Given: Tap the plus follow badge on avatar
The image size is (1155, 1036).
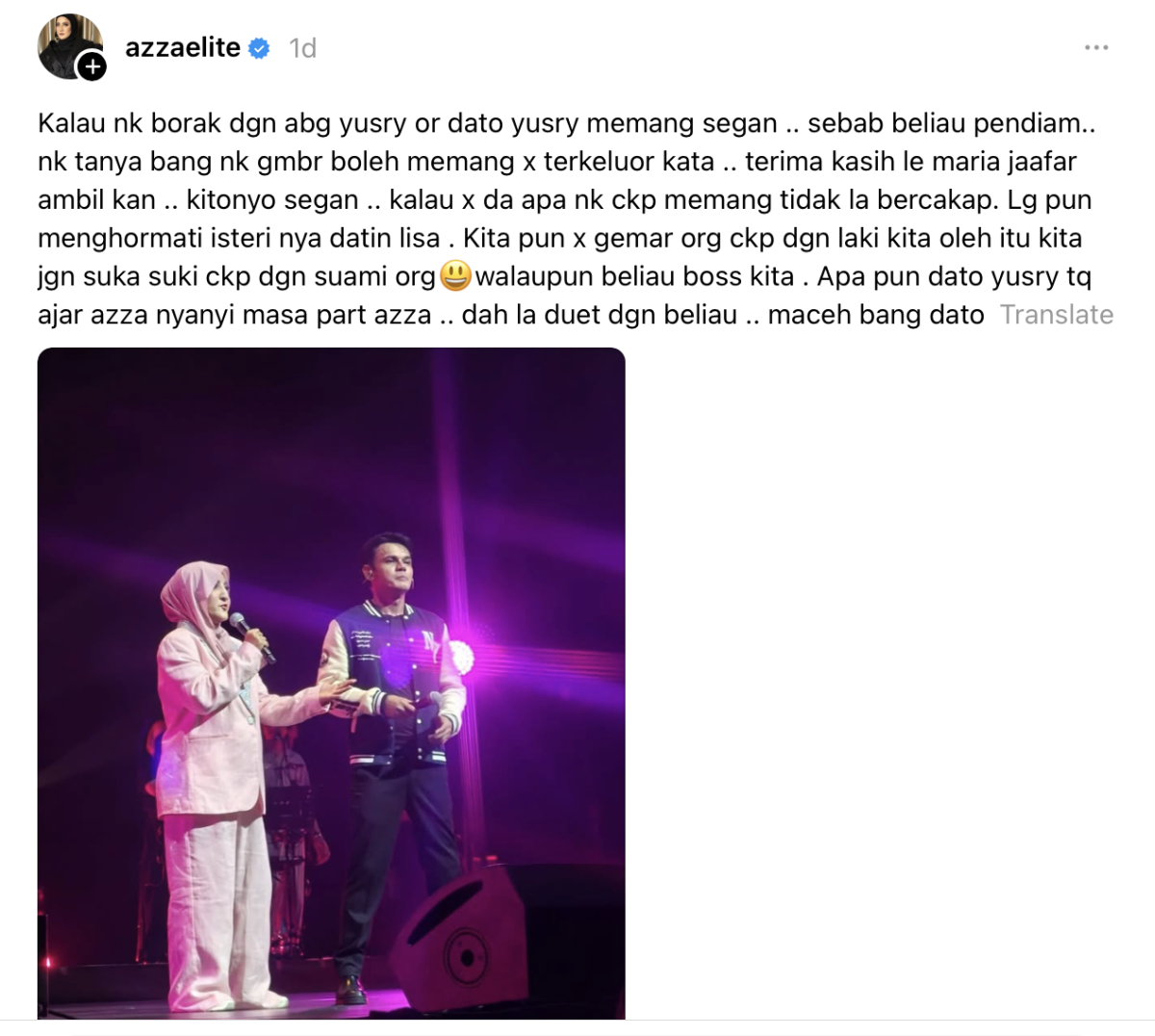Looking at the screenshot, I should (x=91, y=66).
